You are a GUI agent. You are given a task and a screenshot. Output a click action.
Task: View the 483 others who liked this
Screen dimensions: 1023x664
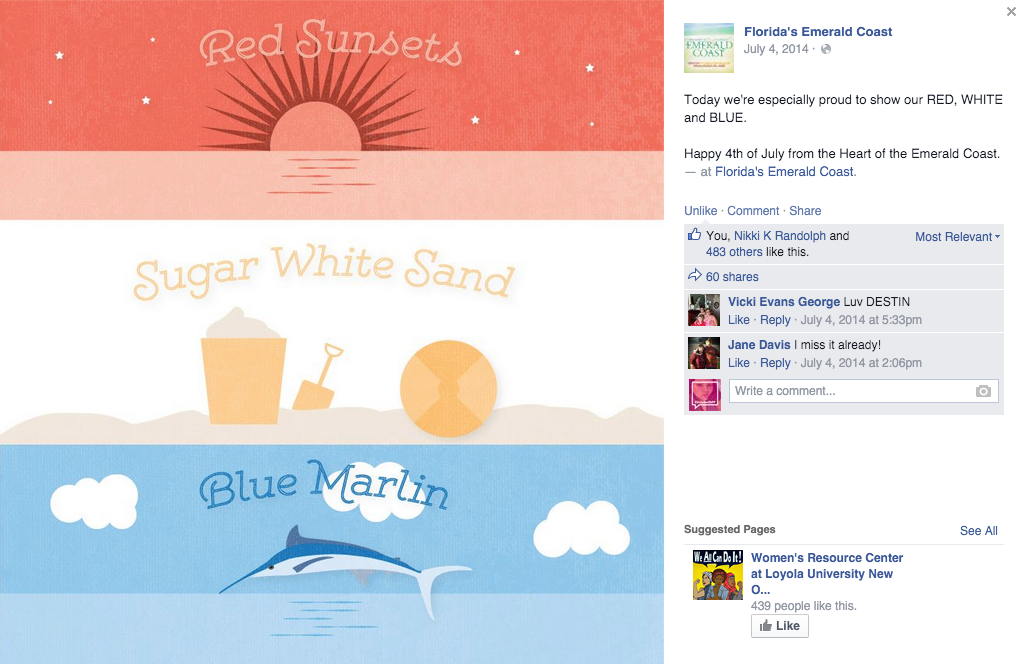734,252
